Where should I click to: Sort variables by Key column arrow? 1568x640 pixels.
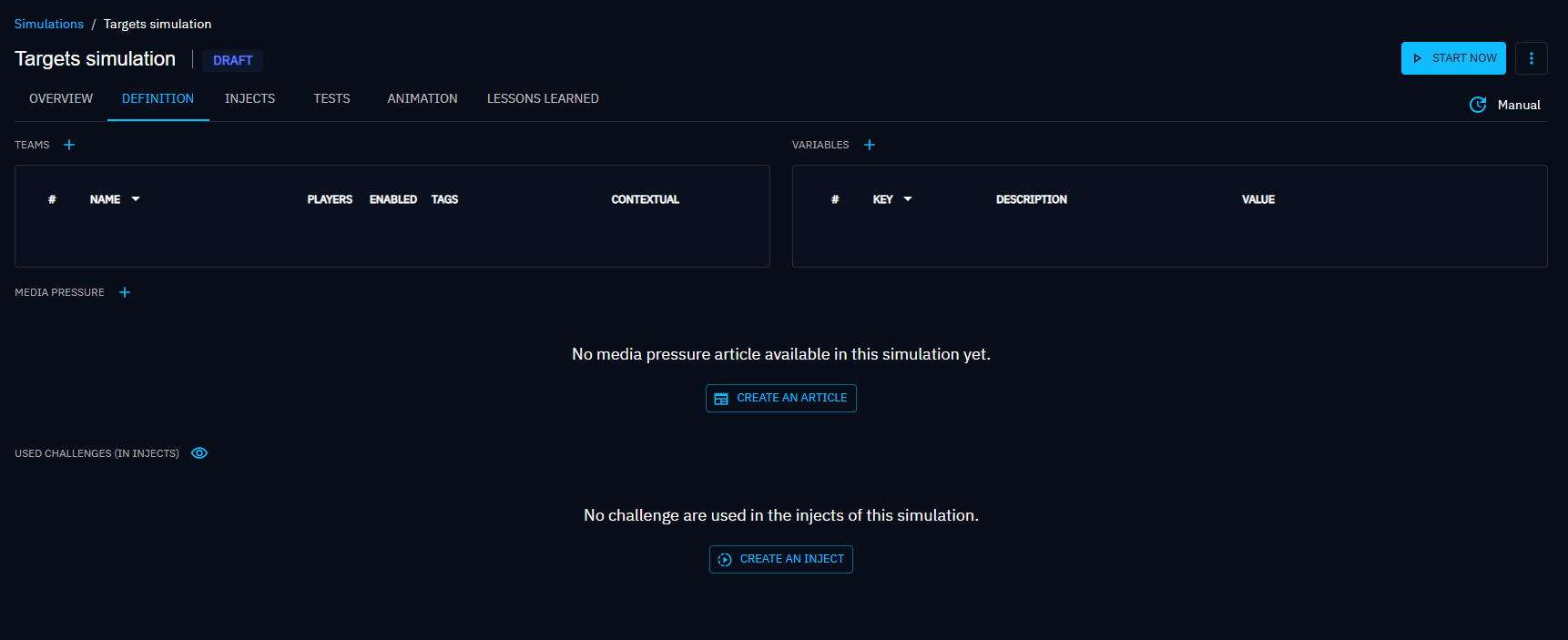click(x=908, y=199)
